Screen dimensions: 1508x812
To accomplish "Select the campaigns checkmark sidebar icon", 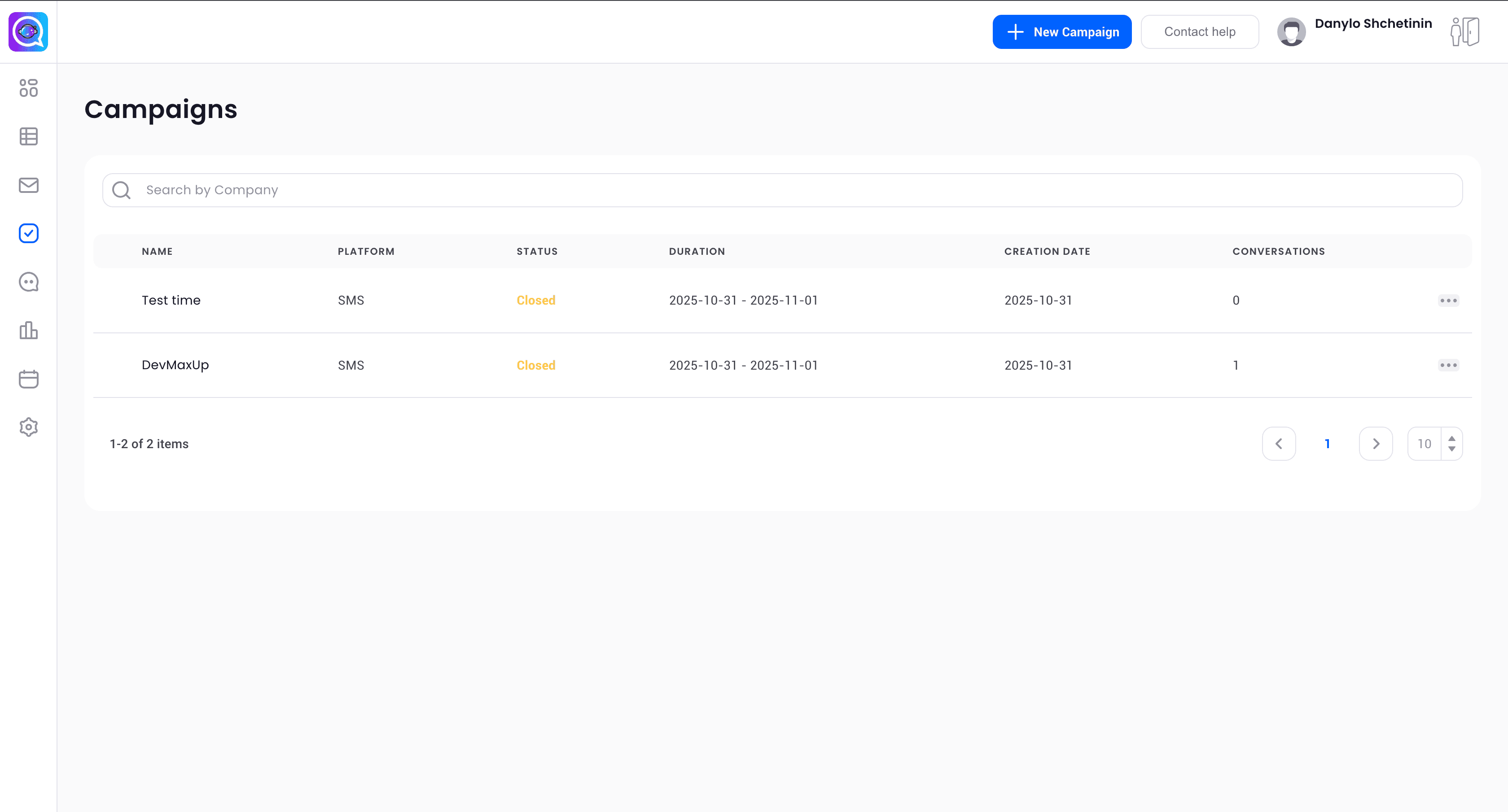I will [x=28, y=233].
